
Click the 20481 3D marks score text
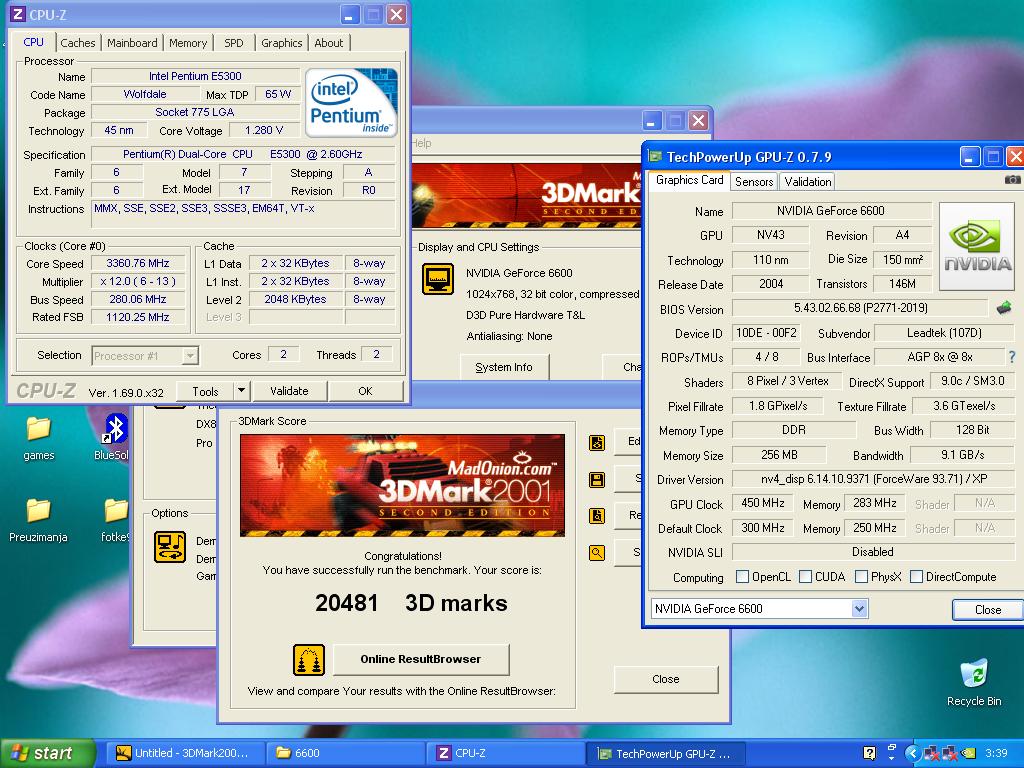(411, 603)
